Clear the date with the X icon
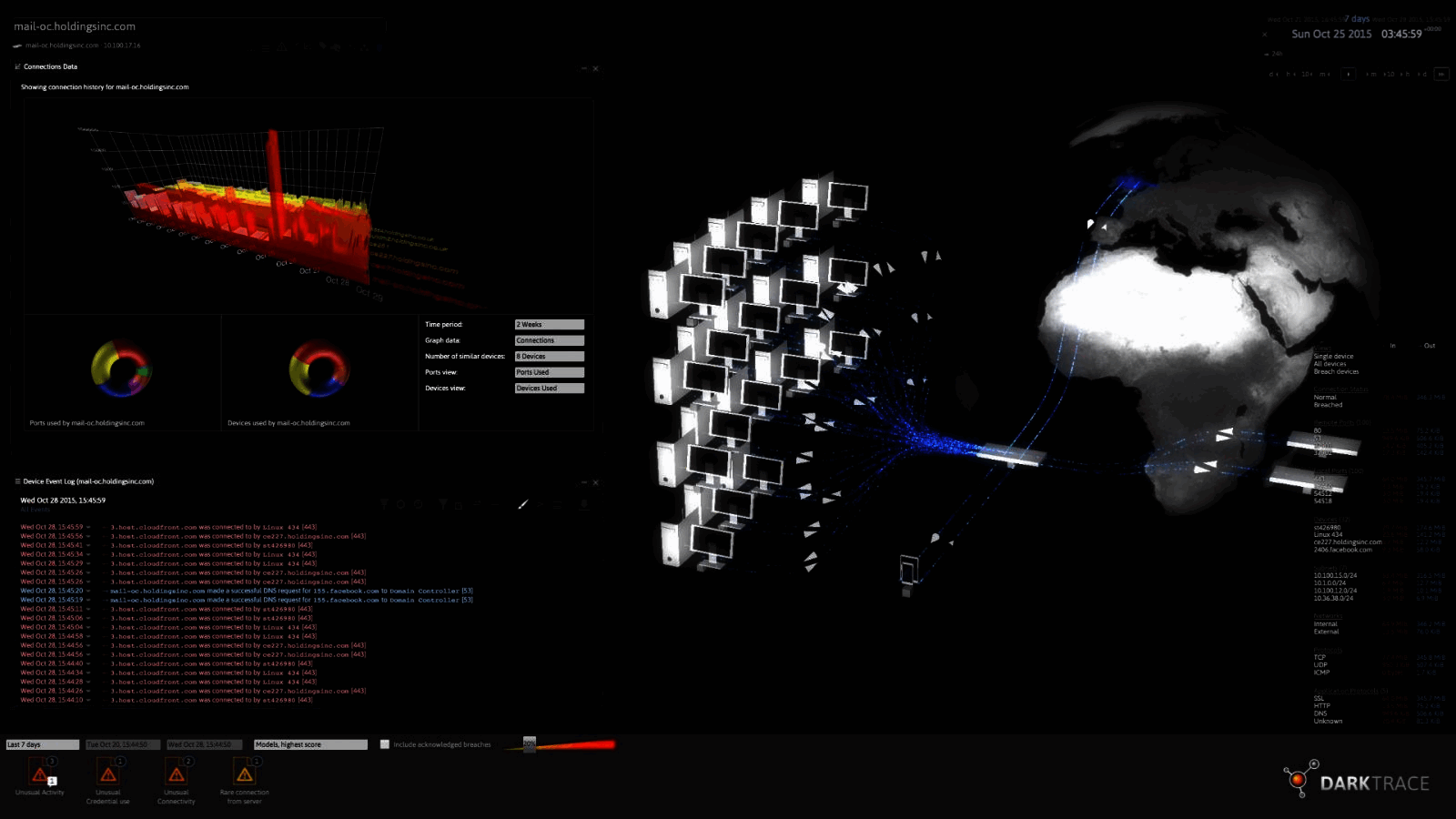Image resolution: width=1456 pixels, height=819 pixels. point(1264,35)
